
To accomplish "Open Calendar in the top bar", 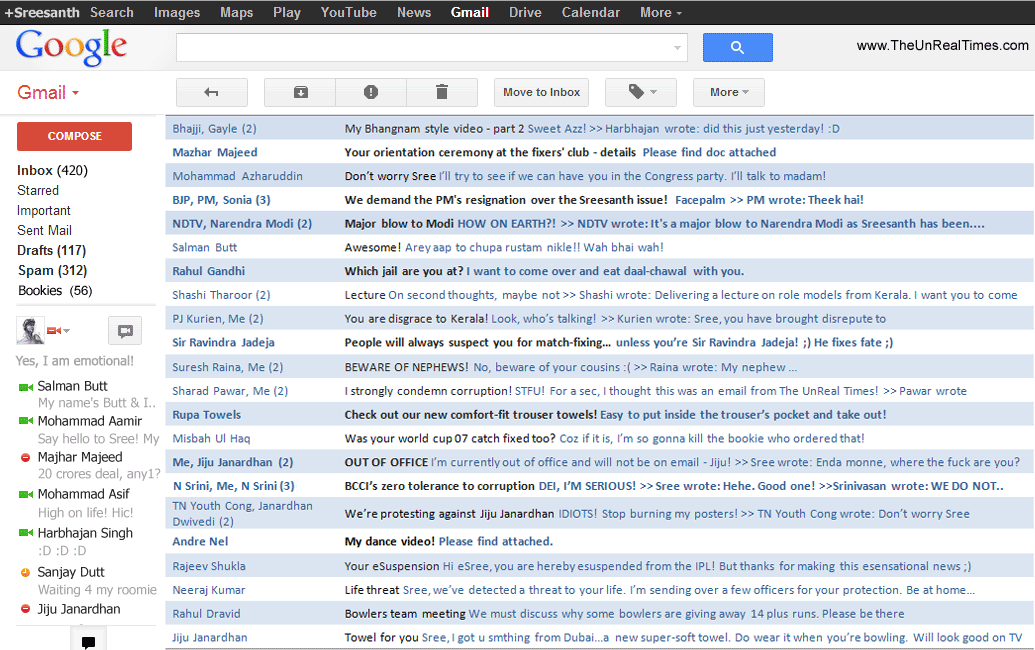I will coord(591,13).
